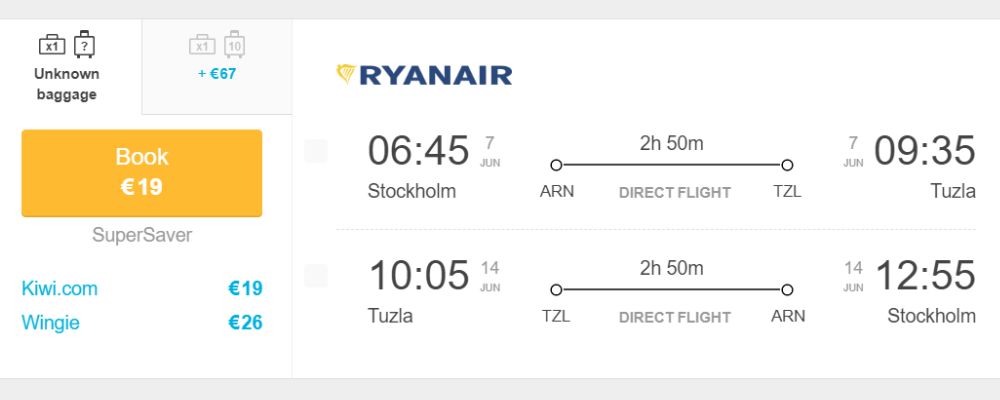Click the ARN arrival dot on return route

(x=787, y=290)
